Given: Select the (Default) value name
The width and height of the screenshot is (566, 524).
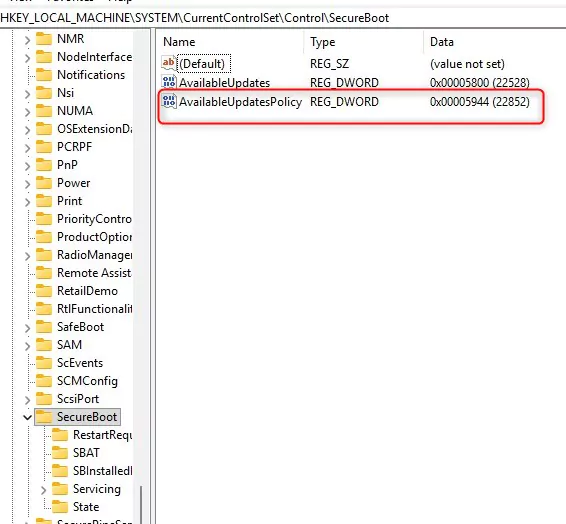Looking at the screenshot, I should tap(202, 64).
